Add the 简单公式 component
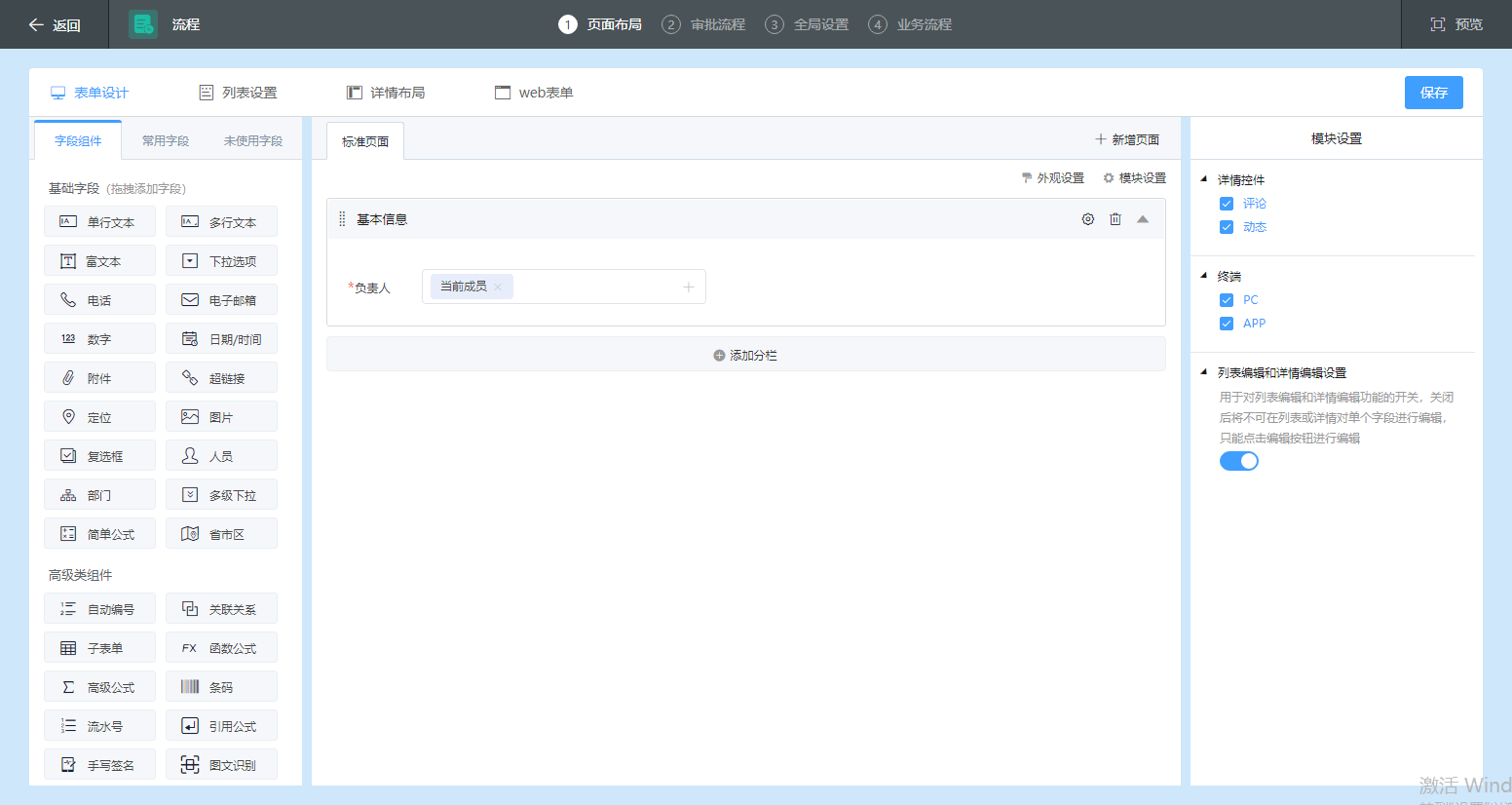Viewport: 1512px width, 805px height. coord(99,534)
